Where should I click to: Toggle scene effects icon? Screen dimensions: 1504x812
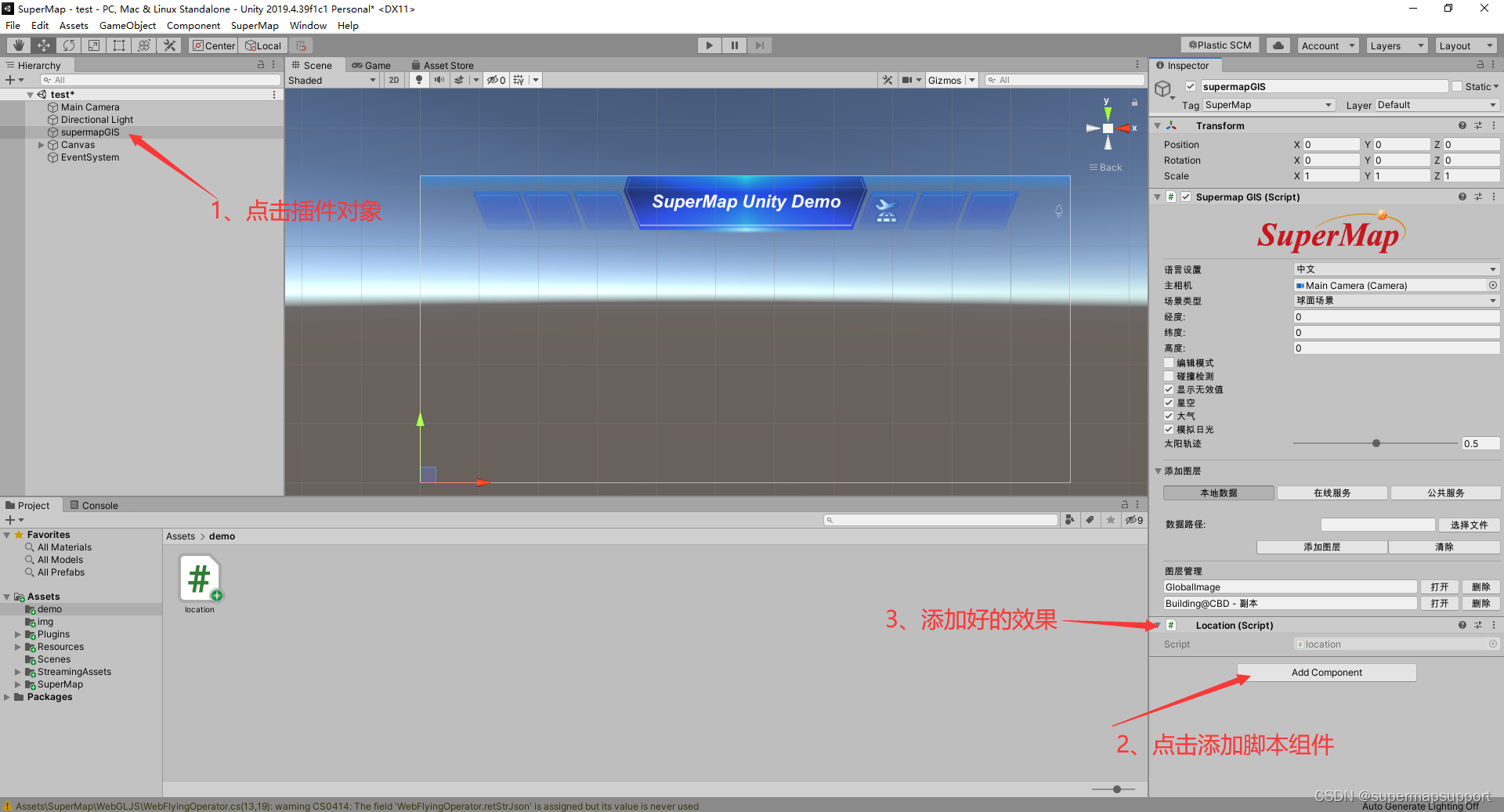click(459, 80)
